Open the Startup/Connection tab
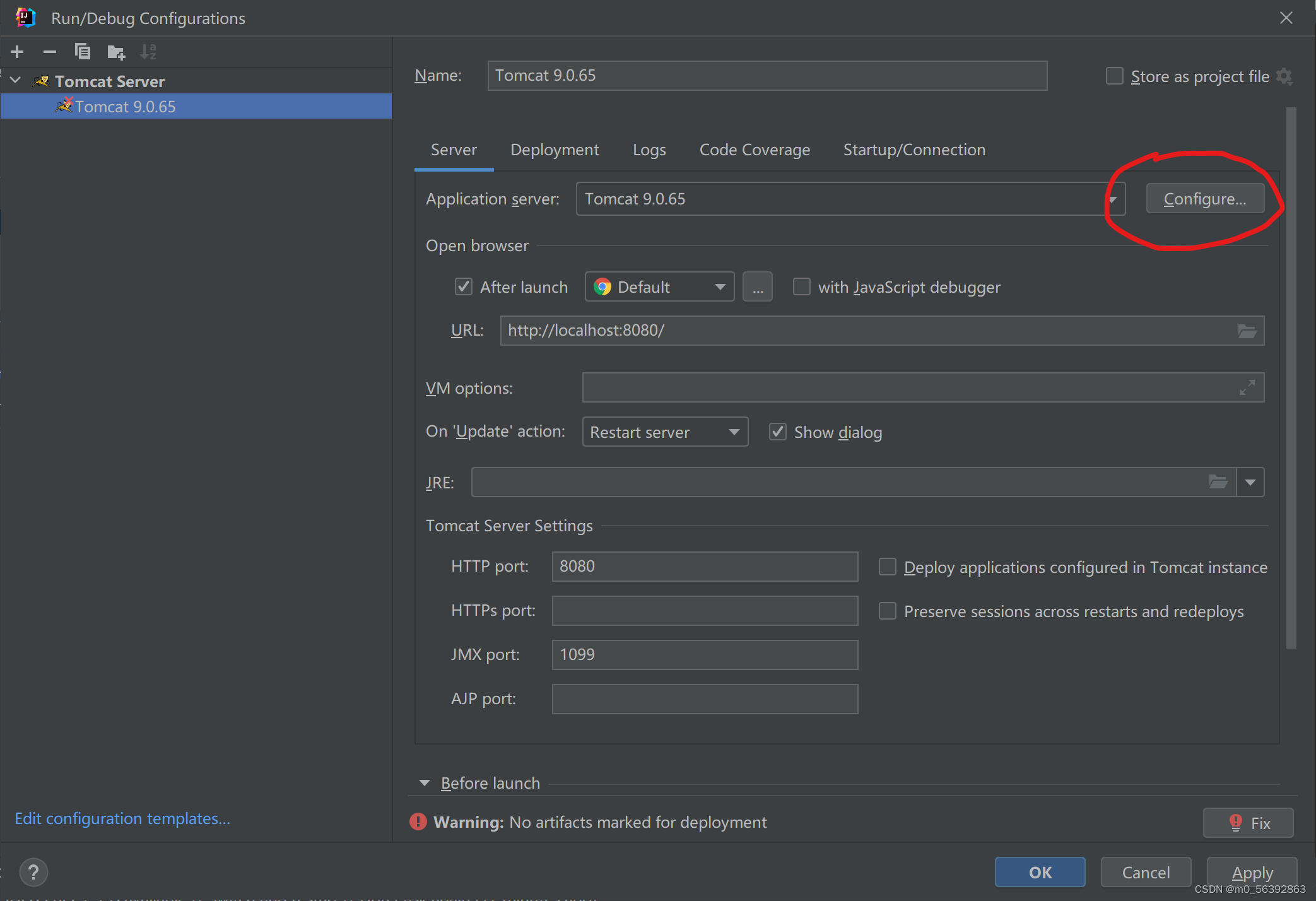1316x901 pixels. pyautogui.click(x=914, y=150)
